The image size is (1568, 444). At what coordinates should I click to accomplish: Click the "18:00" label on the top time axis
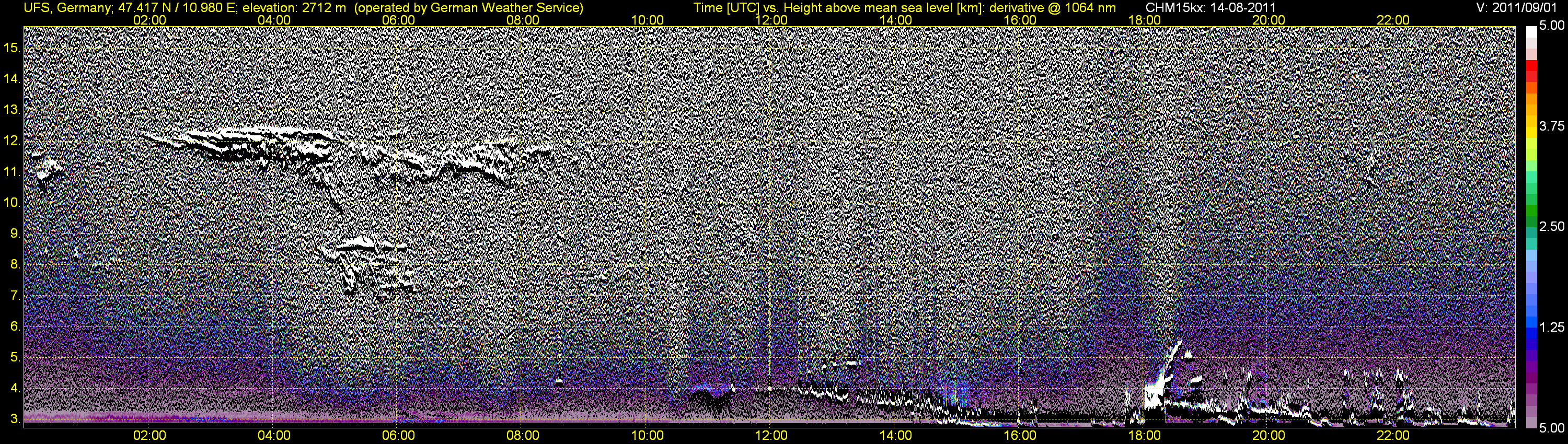coord(1144,20)
